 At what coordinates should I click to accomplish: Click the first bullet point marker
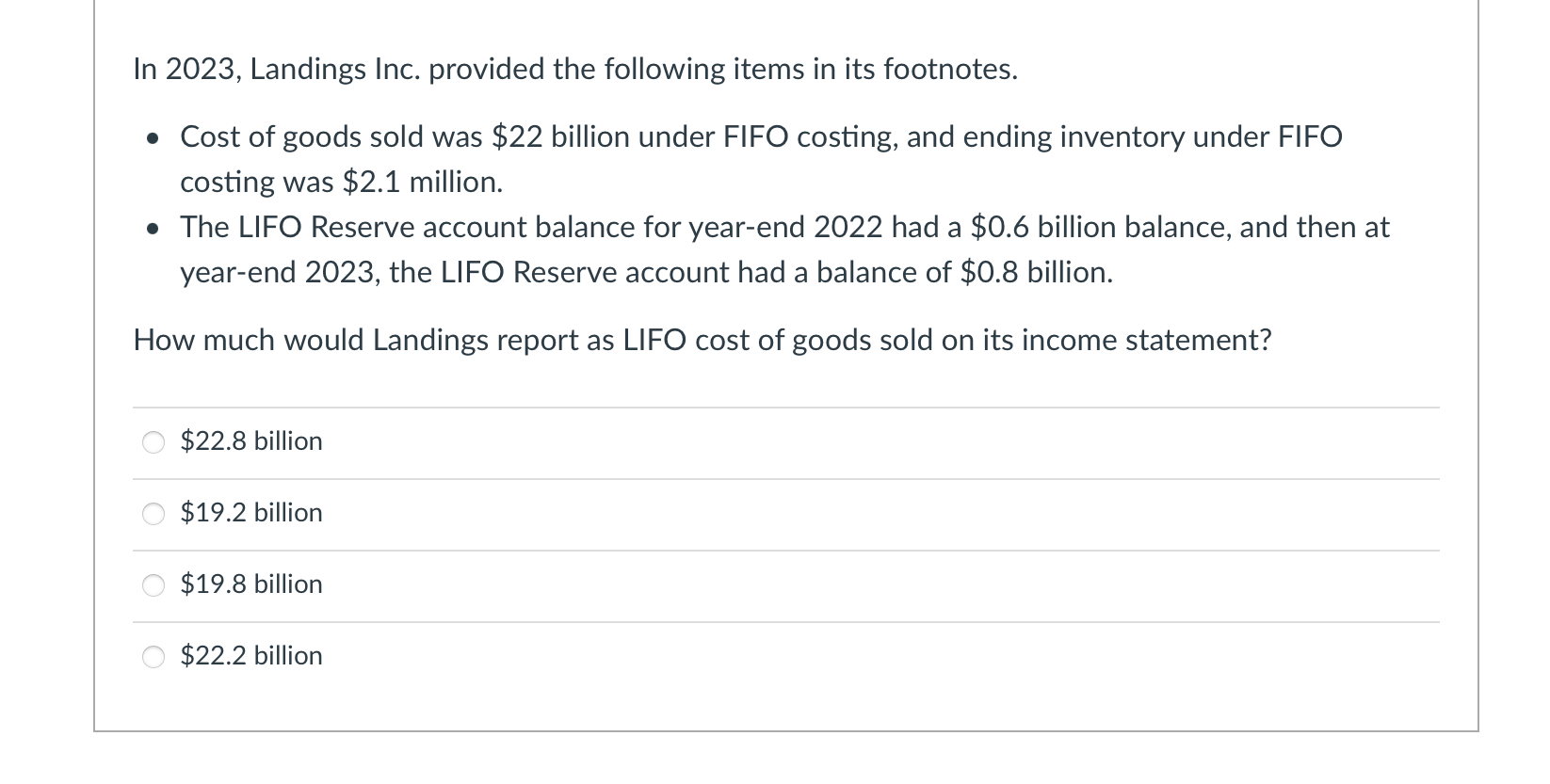click(x=152, y=138)
